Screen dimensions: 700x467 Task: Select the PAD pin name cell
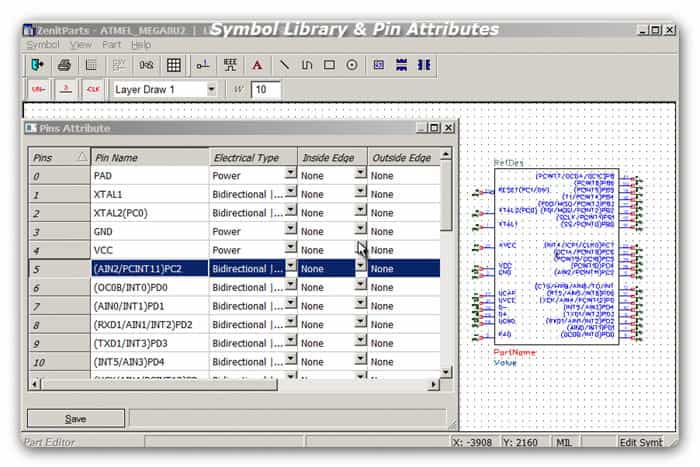tap(150, 176)
